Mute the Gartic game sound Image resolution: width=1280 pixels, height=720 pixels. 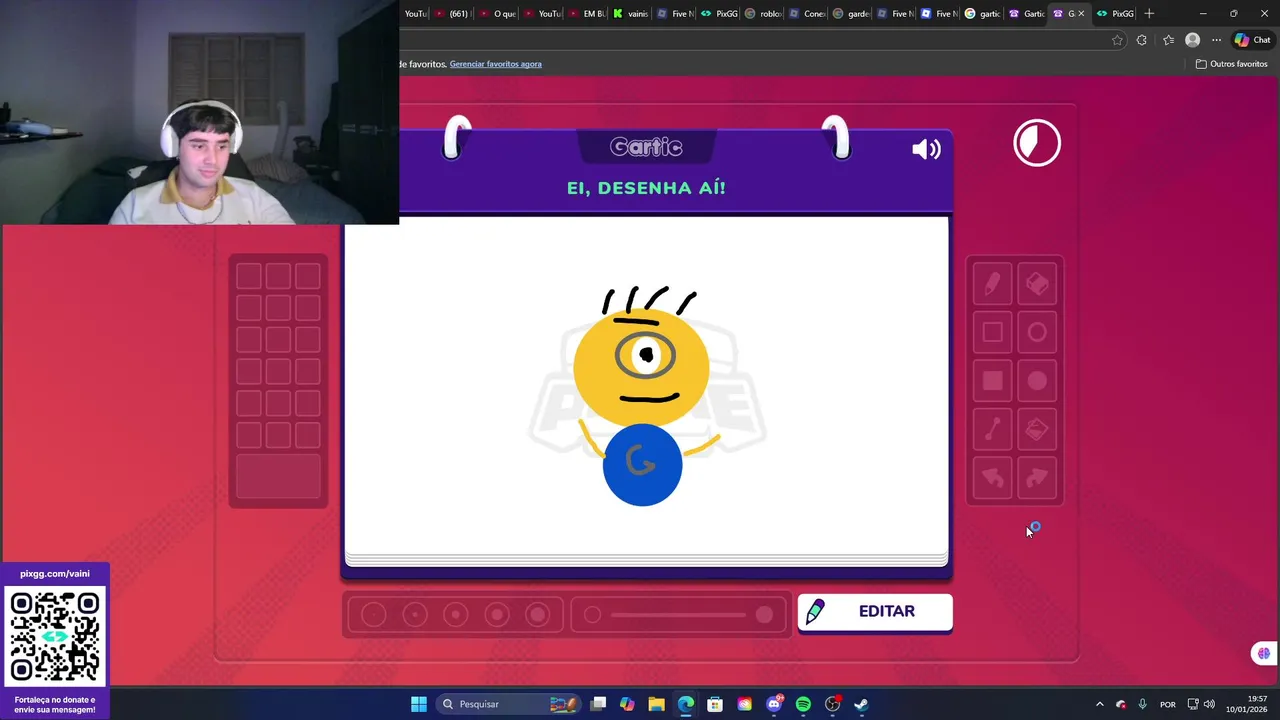[x=926, y=150]
